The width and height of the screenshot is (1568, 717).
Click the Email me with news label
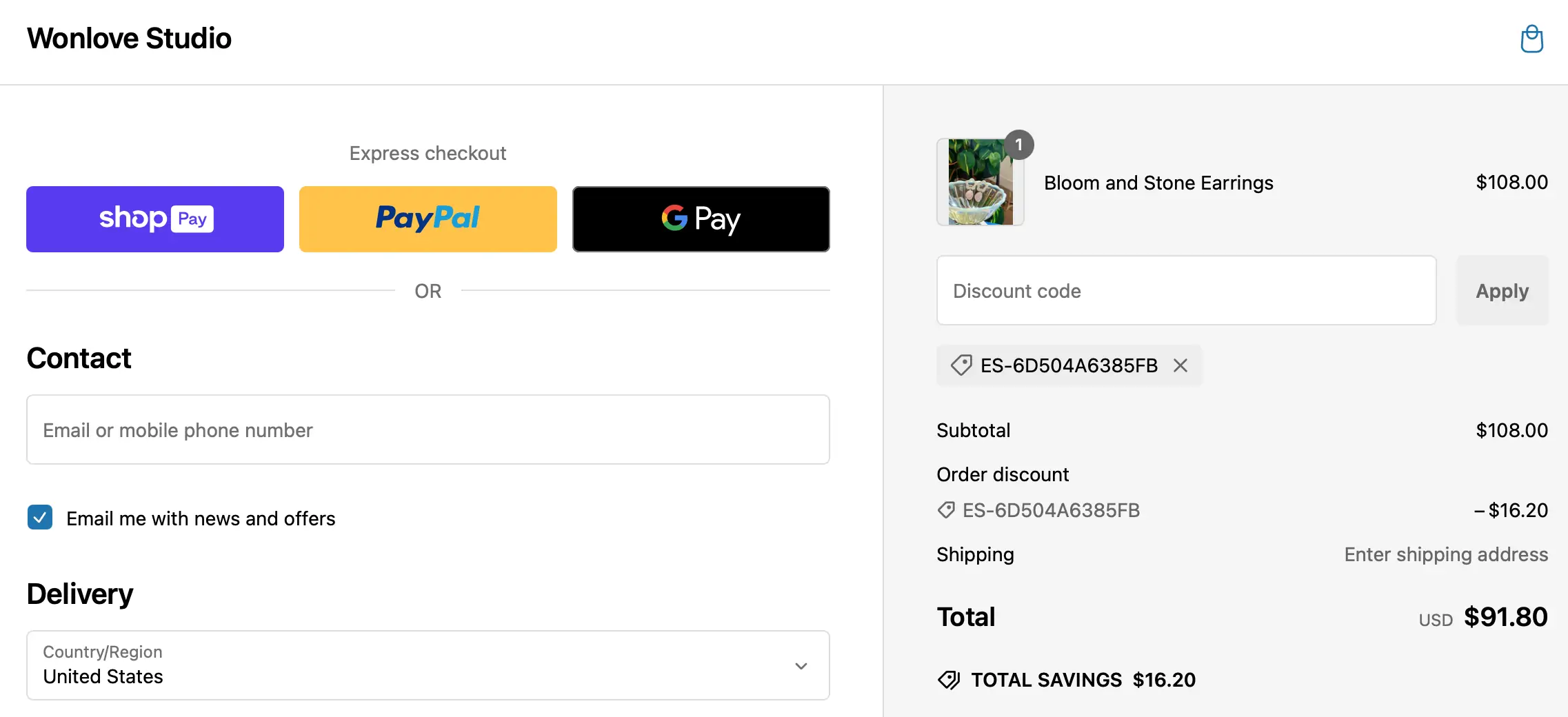pyautogui.click(x=201, y=518)
